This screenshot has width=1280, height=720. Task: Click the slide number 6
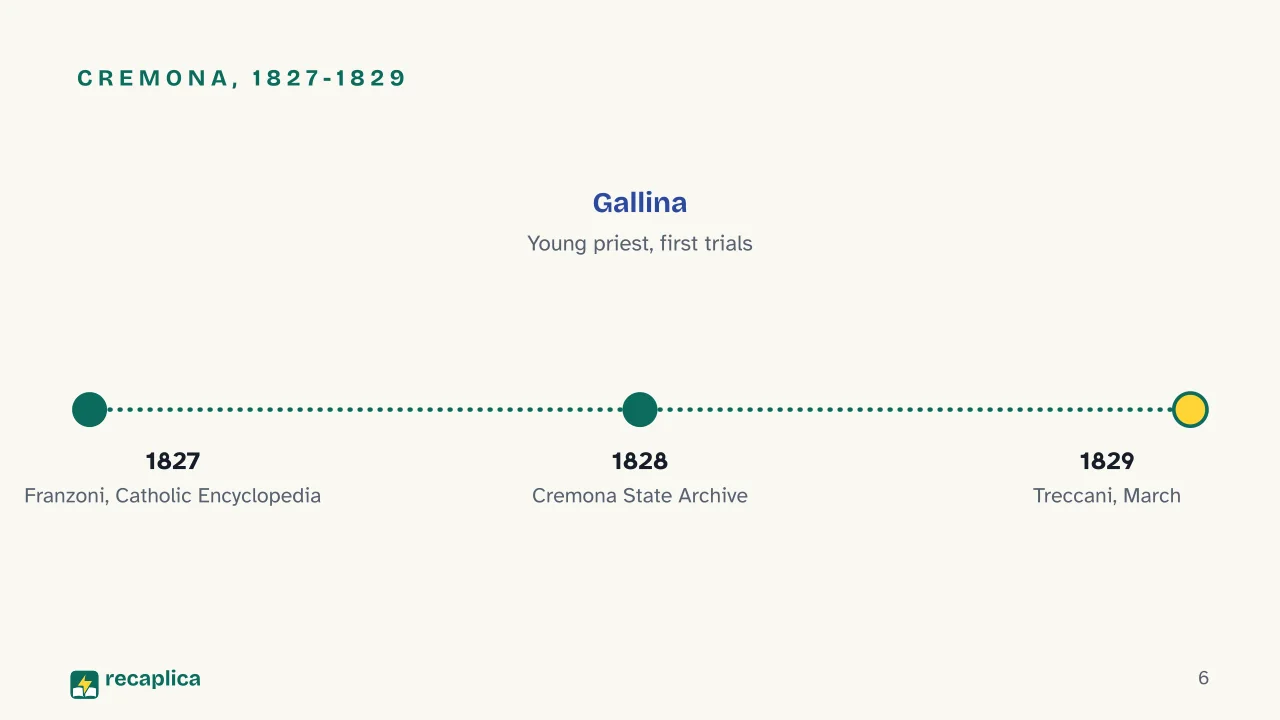tap(1203, 678)
